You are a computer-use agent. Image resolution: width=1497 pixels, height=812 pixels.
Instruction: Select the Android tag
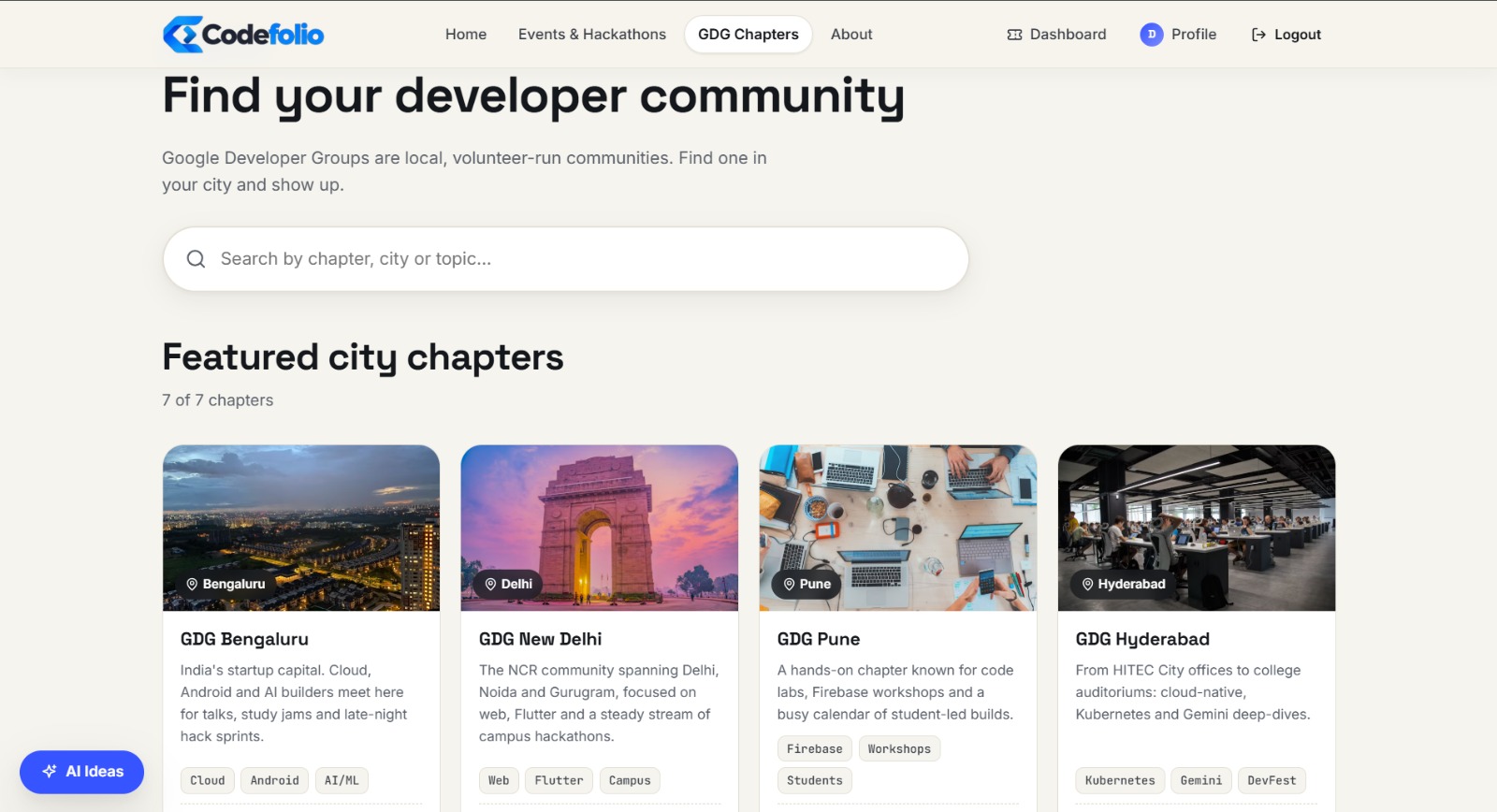click(x=275, y=780)
